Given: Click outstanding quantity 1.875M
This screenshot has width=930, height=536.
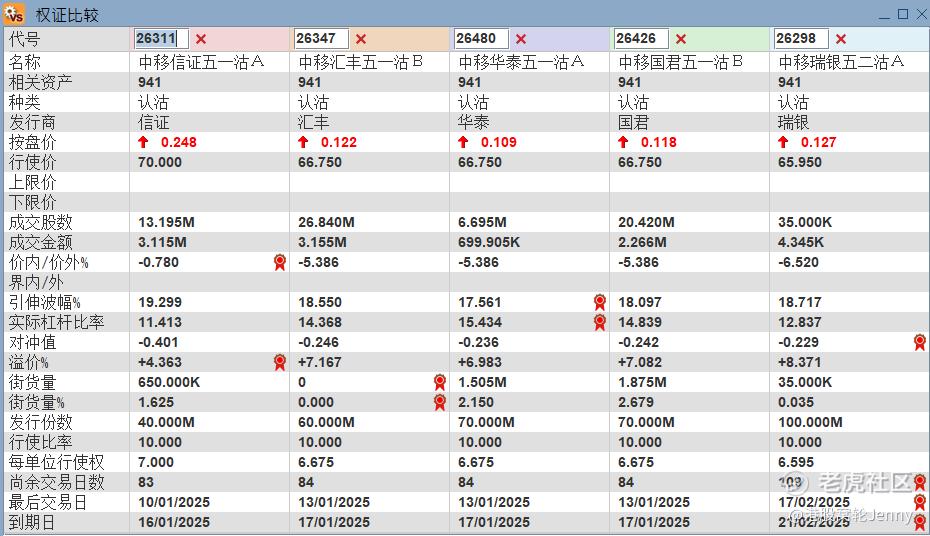Looking at the screenshot, I should pyautogui.click(x=642, y=382).
